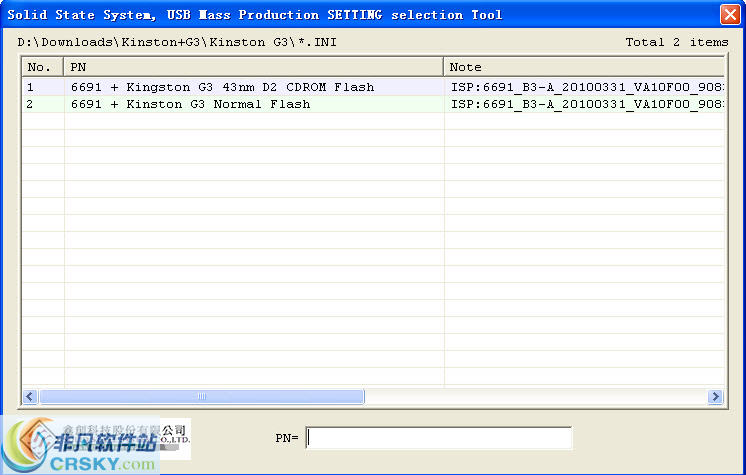This screenshot has width=746, height=475.
Task: Select the Kingston G3 43nm D2 CDROM Flash entry
Action: 222,87
